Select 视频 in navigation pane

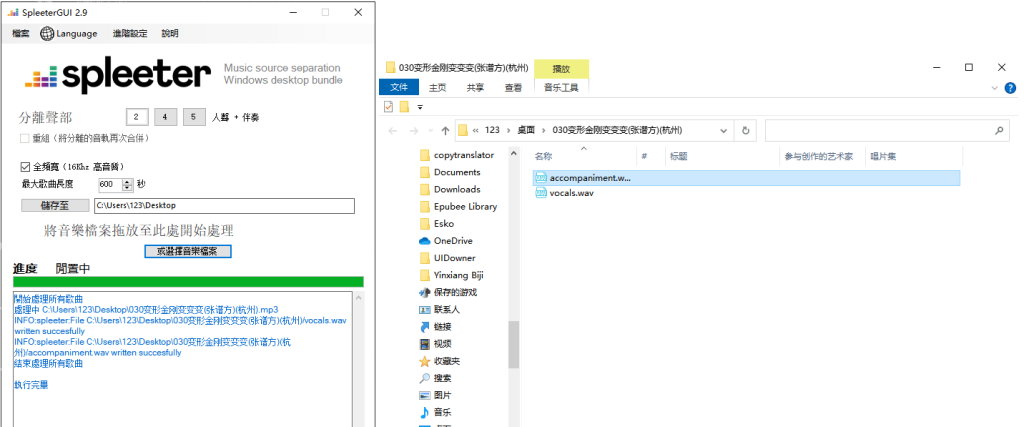[x=435, y=343]
